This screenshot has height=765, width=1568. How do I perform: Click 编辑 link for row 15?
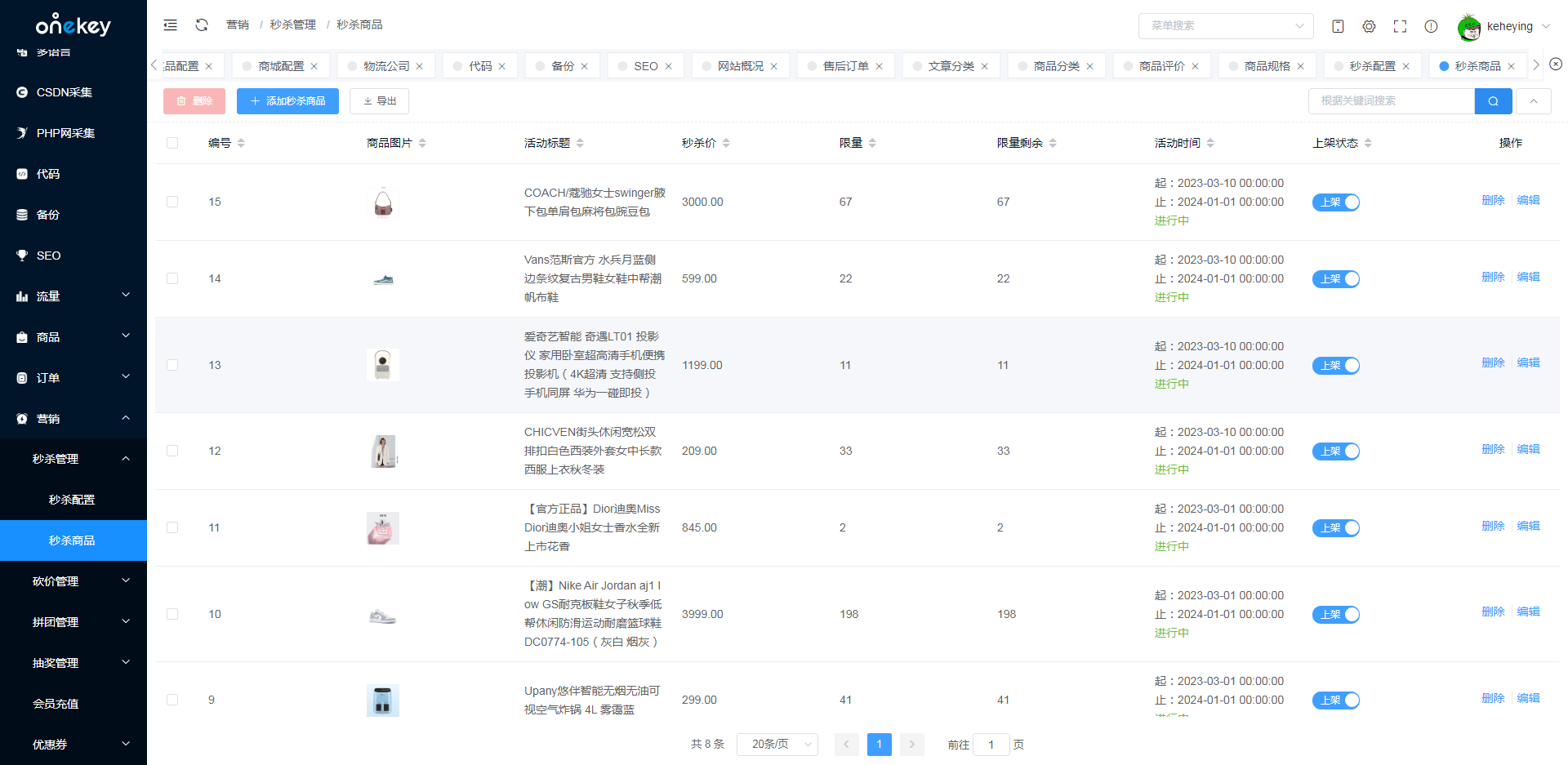[1528, 200]
